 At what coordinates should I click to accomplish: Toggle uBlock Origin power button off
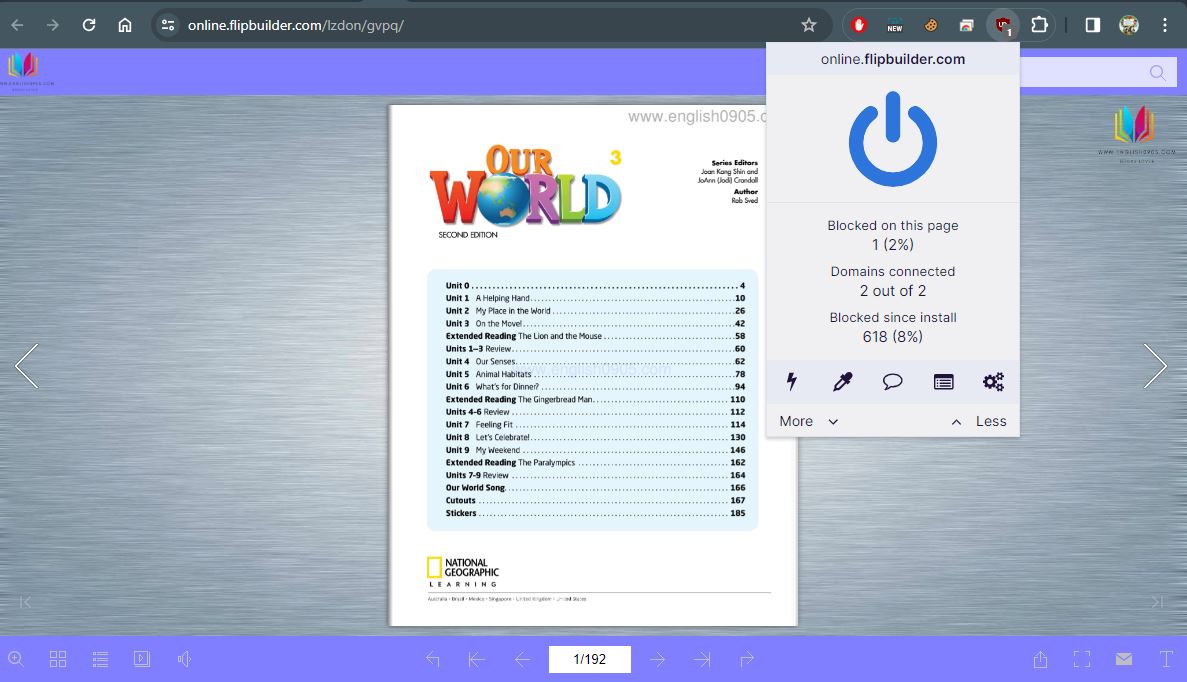click(x=892, y=139)
